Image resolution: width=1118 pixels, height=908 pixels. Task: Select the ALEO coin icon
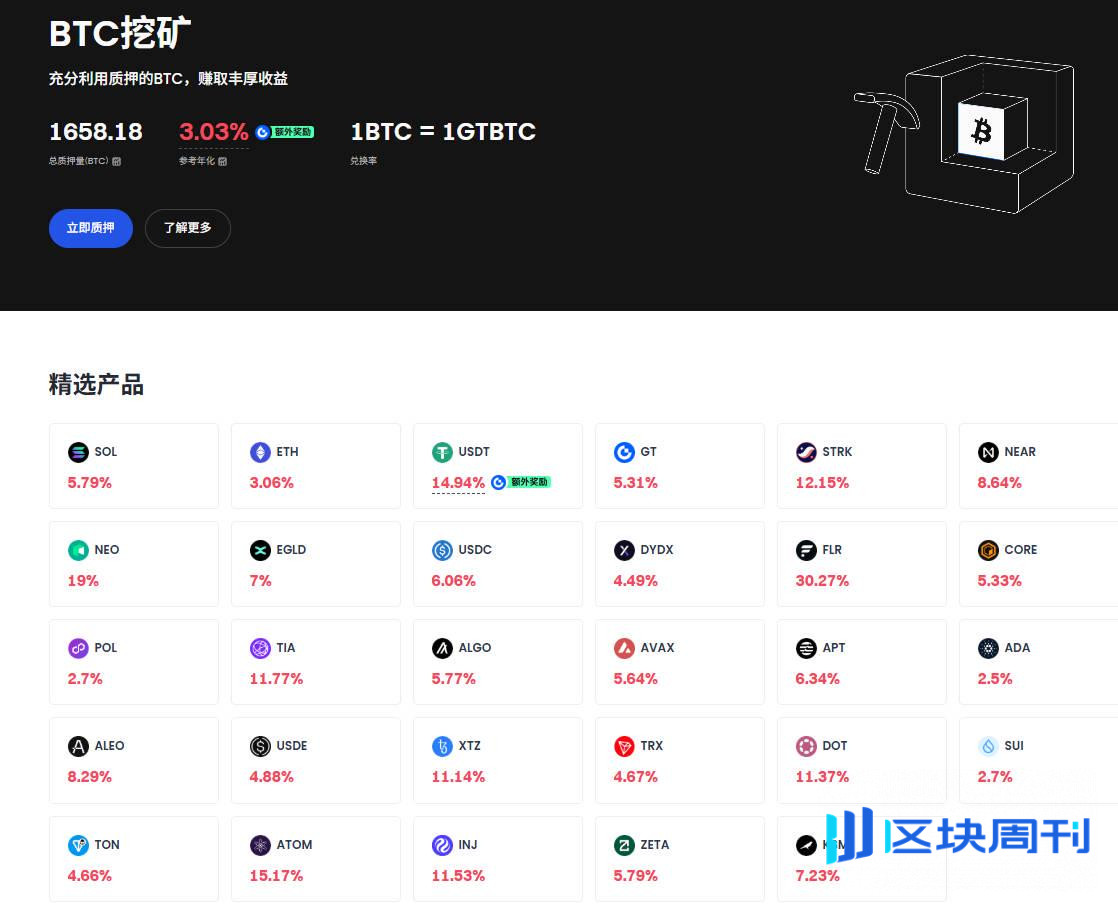pyautogui.click(x=78, y=746)
